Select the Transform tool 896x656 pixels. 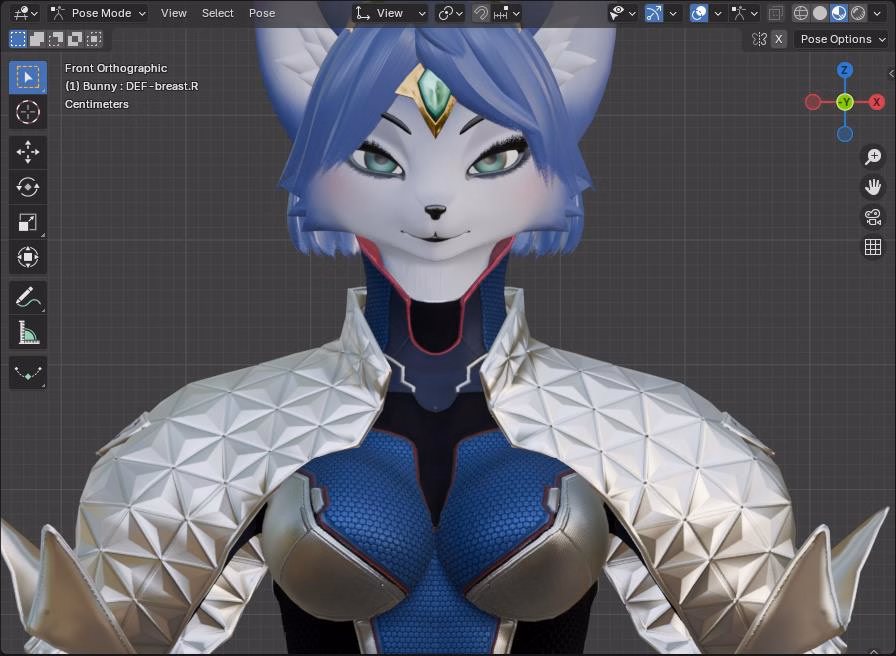pos(27,257)
